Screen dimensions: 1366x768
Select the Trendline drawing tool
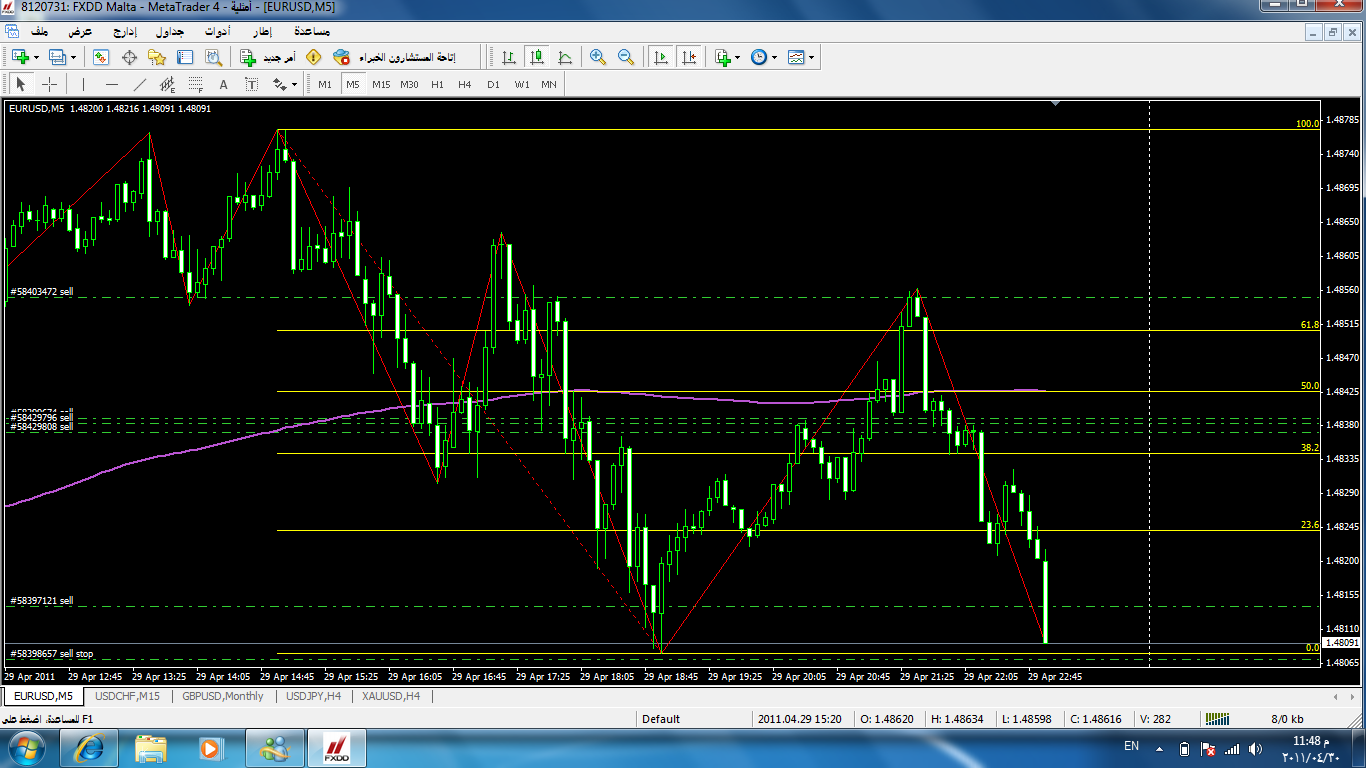[140, 85]
